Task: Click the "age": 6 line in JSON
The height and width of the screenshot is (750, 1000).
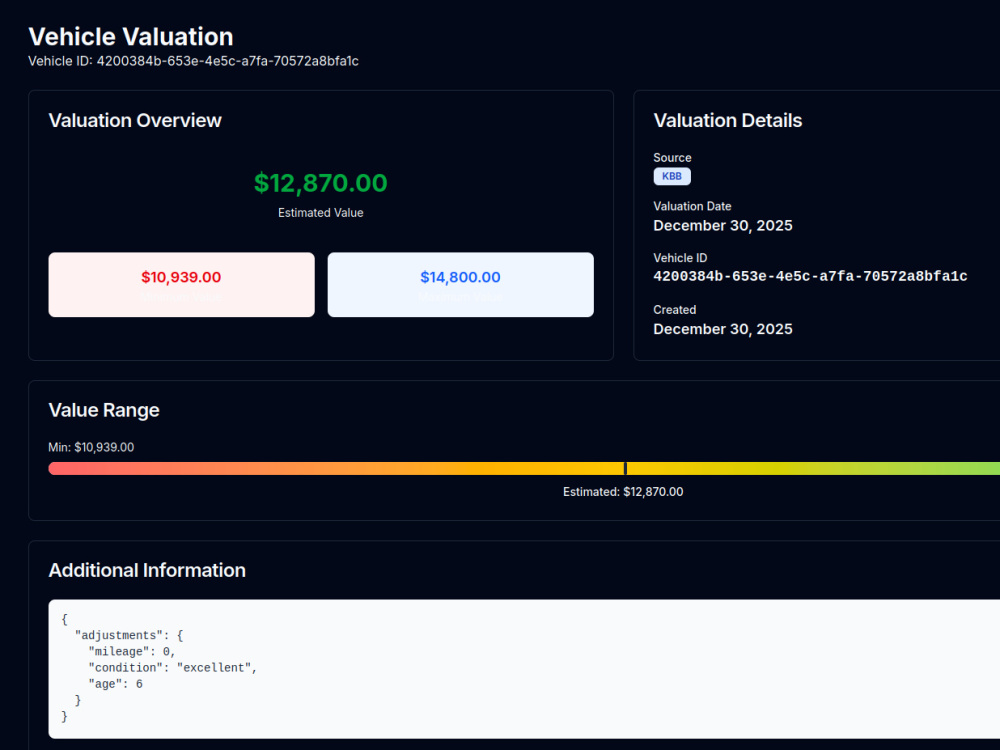Action: tap(115, 684)
